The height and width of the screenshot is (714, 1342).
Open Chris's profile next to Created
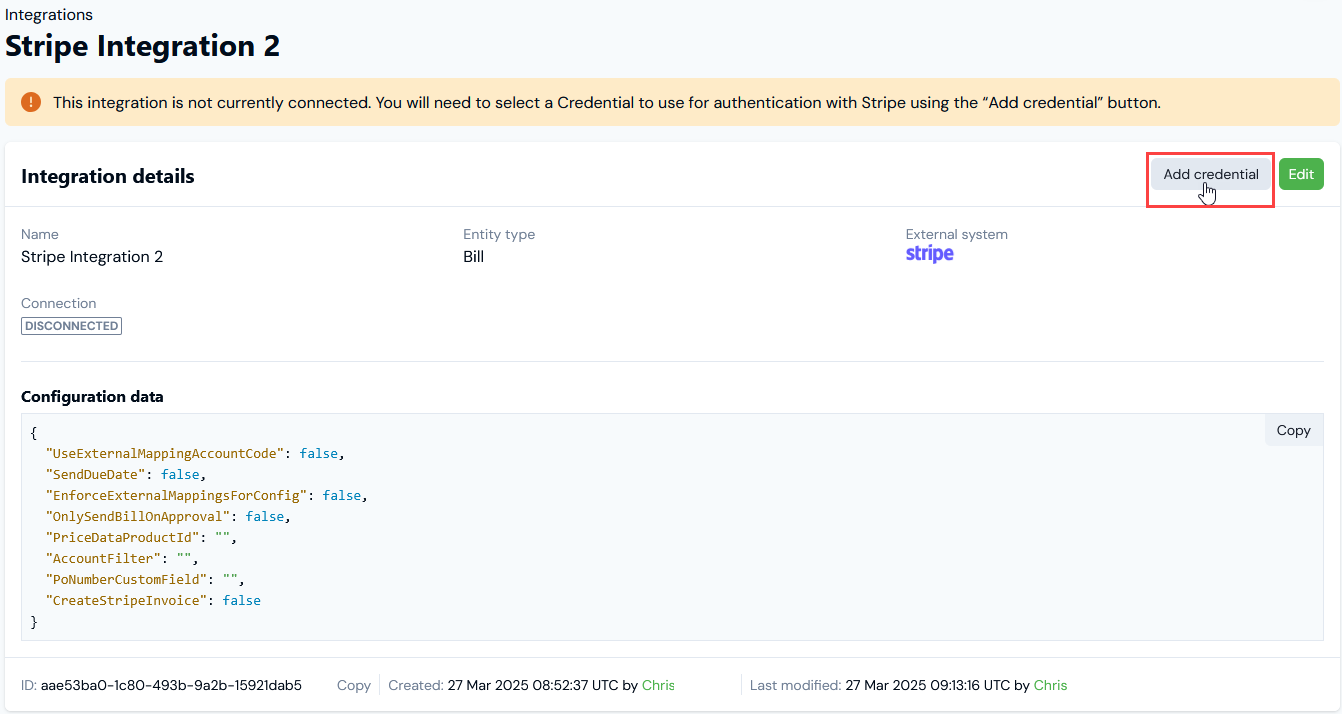(658, 685)
